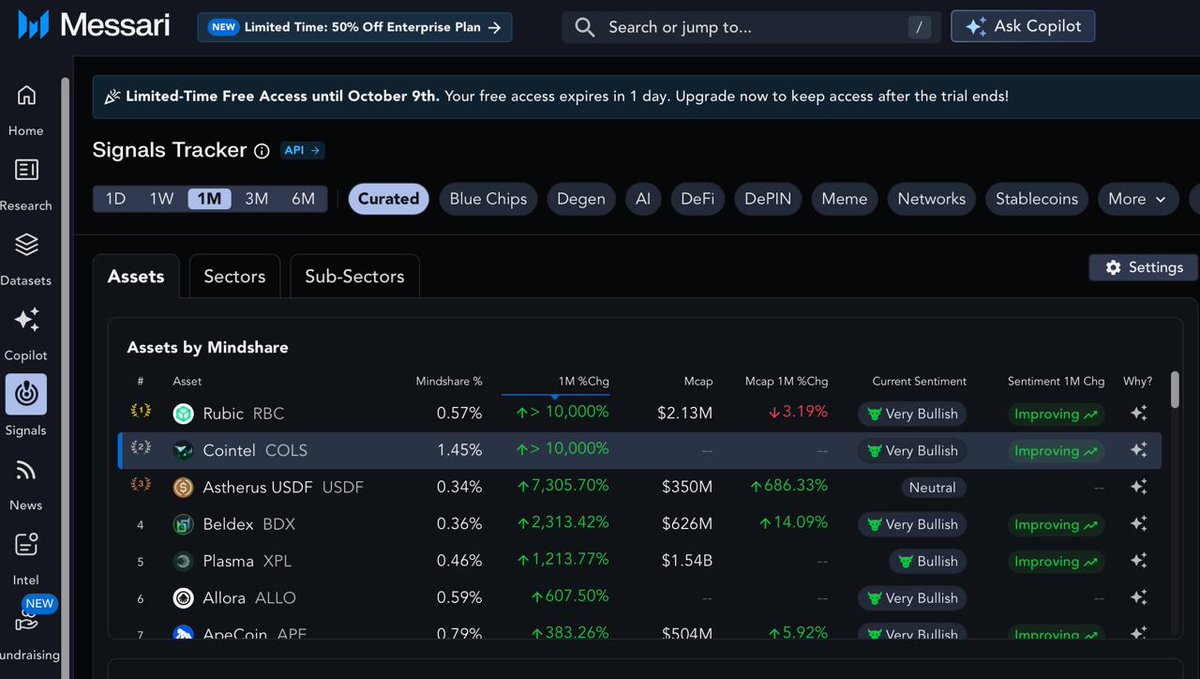Click the Ask Copilot button
Image resolution: width=1200 pixels, height=679 pixels.
(x=1022, y=25)
